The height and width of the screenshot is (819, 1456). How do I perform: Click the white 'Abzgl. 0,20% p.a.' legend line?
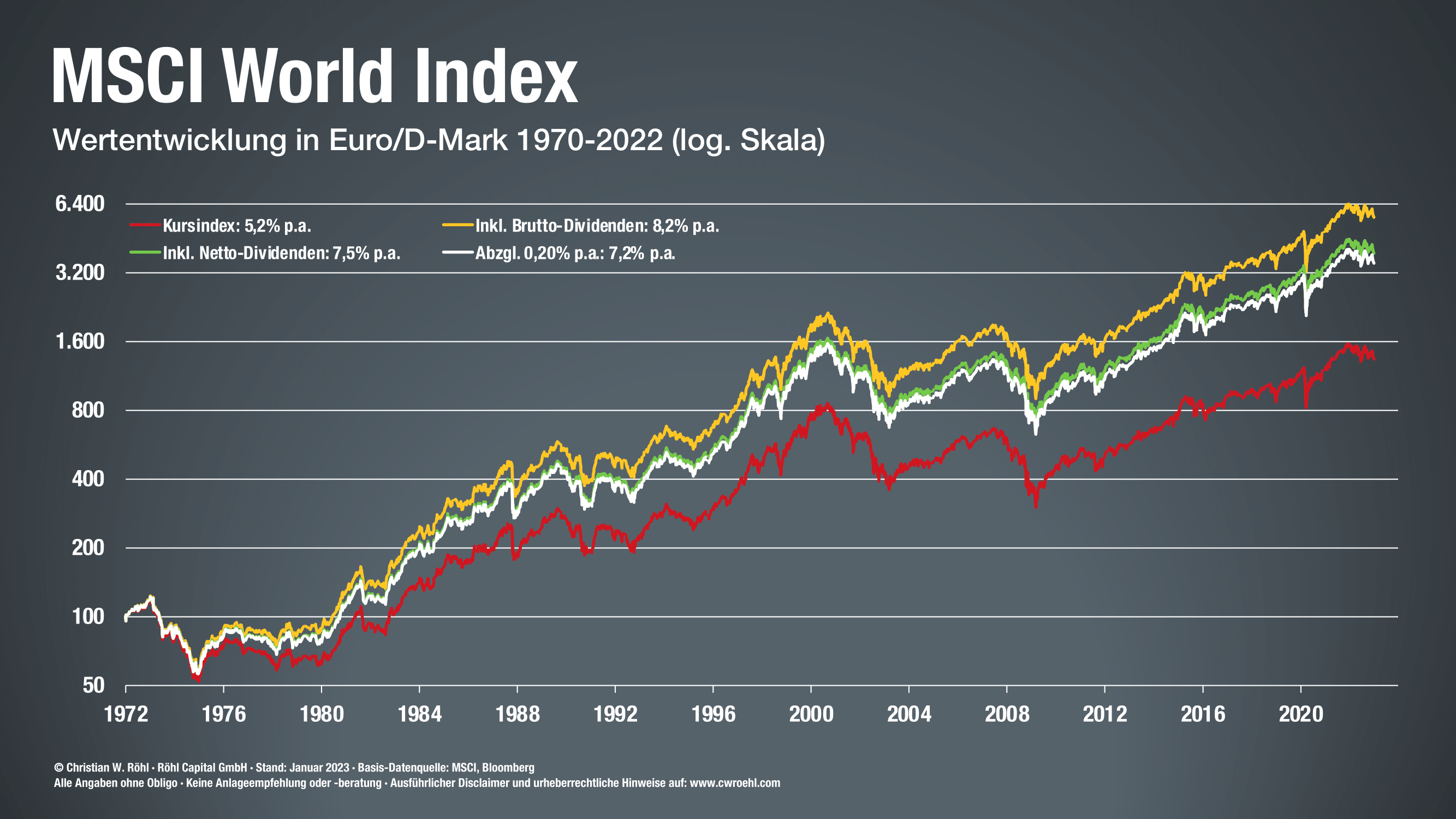coord(458,252)
